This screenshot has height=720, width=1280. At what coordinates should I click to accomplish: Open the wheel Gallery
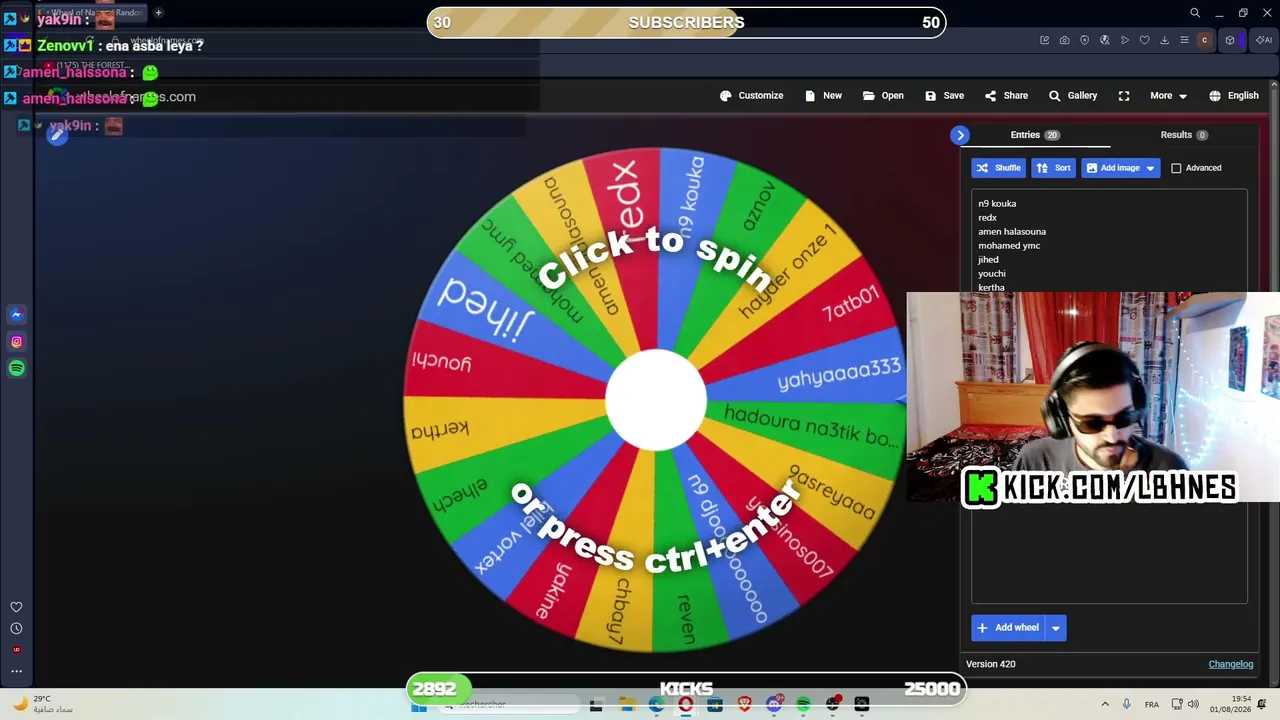(x=1073, y=96)
